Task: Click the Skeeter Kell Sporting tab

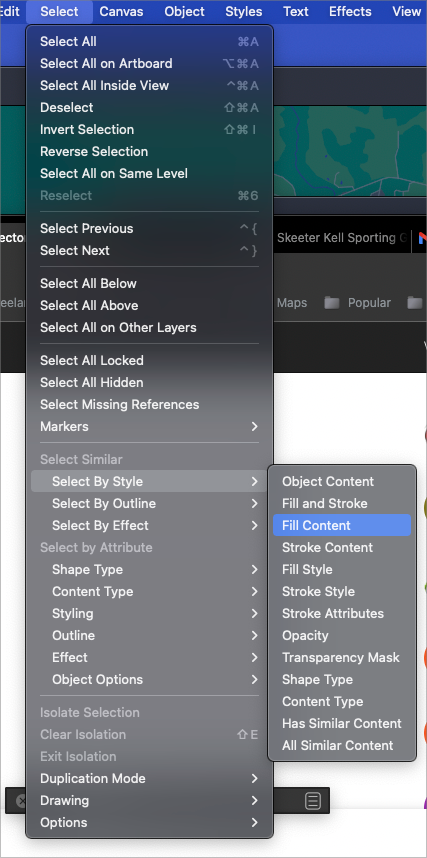Action: pos(343,238)
